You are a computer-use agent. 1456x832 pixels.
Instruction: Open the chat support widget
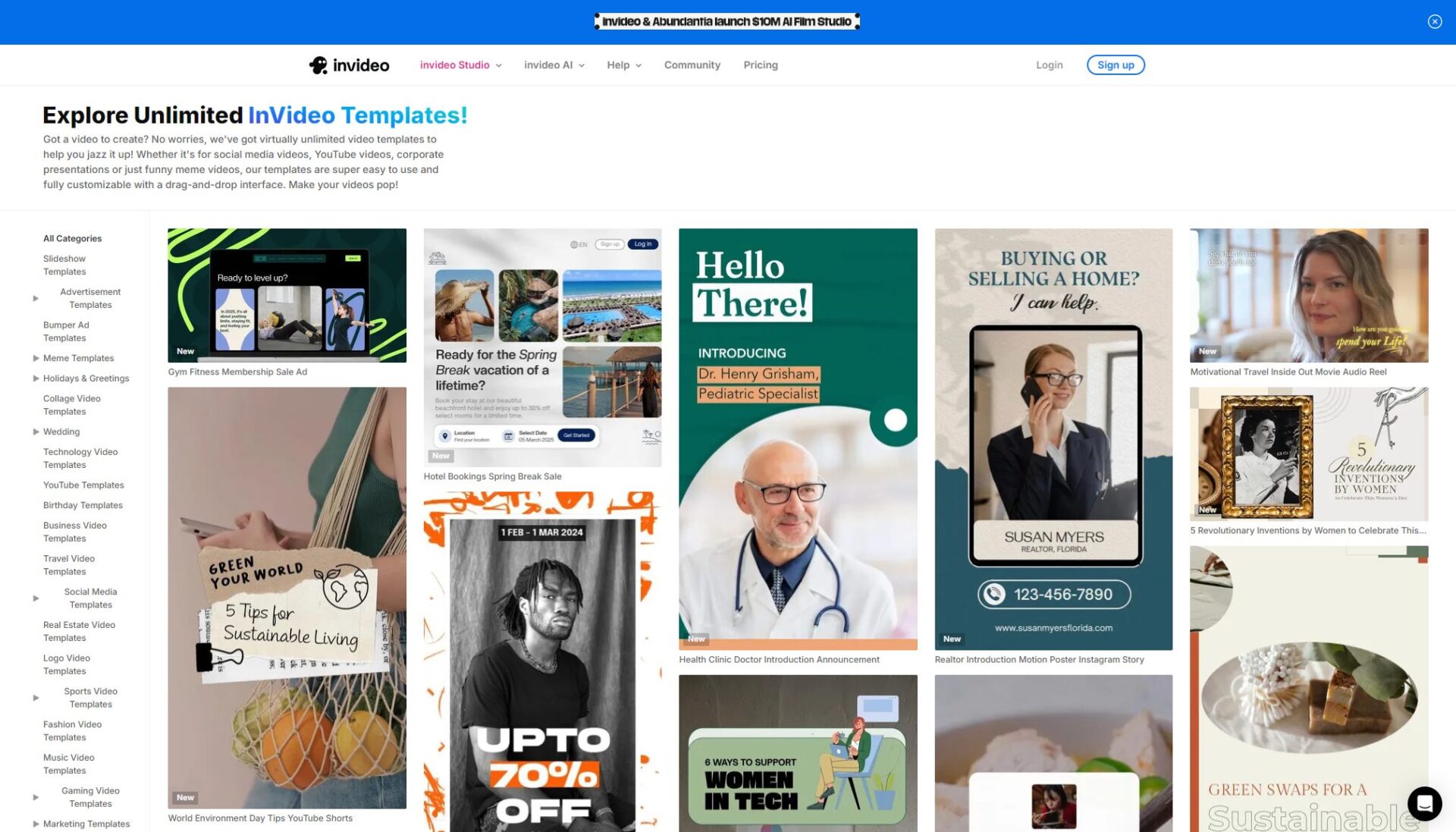[1424, 803]
